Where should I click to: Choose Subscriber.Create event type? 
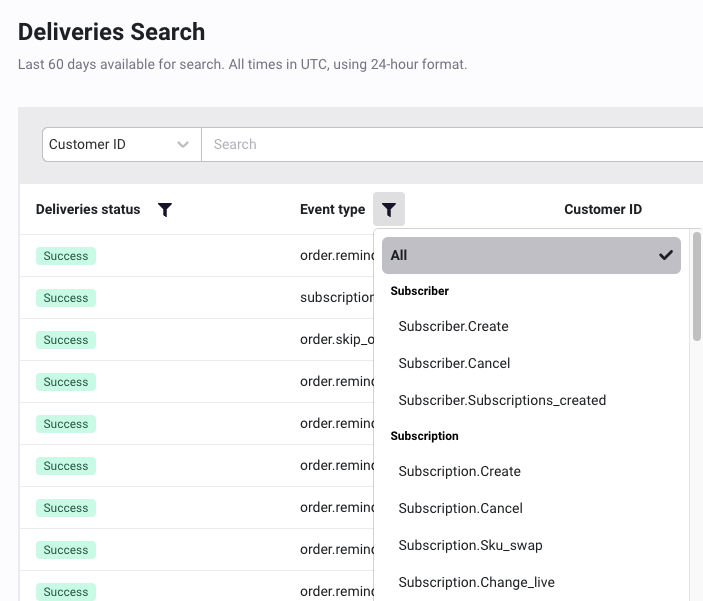[x=453, y=326]
